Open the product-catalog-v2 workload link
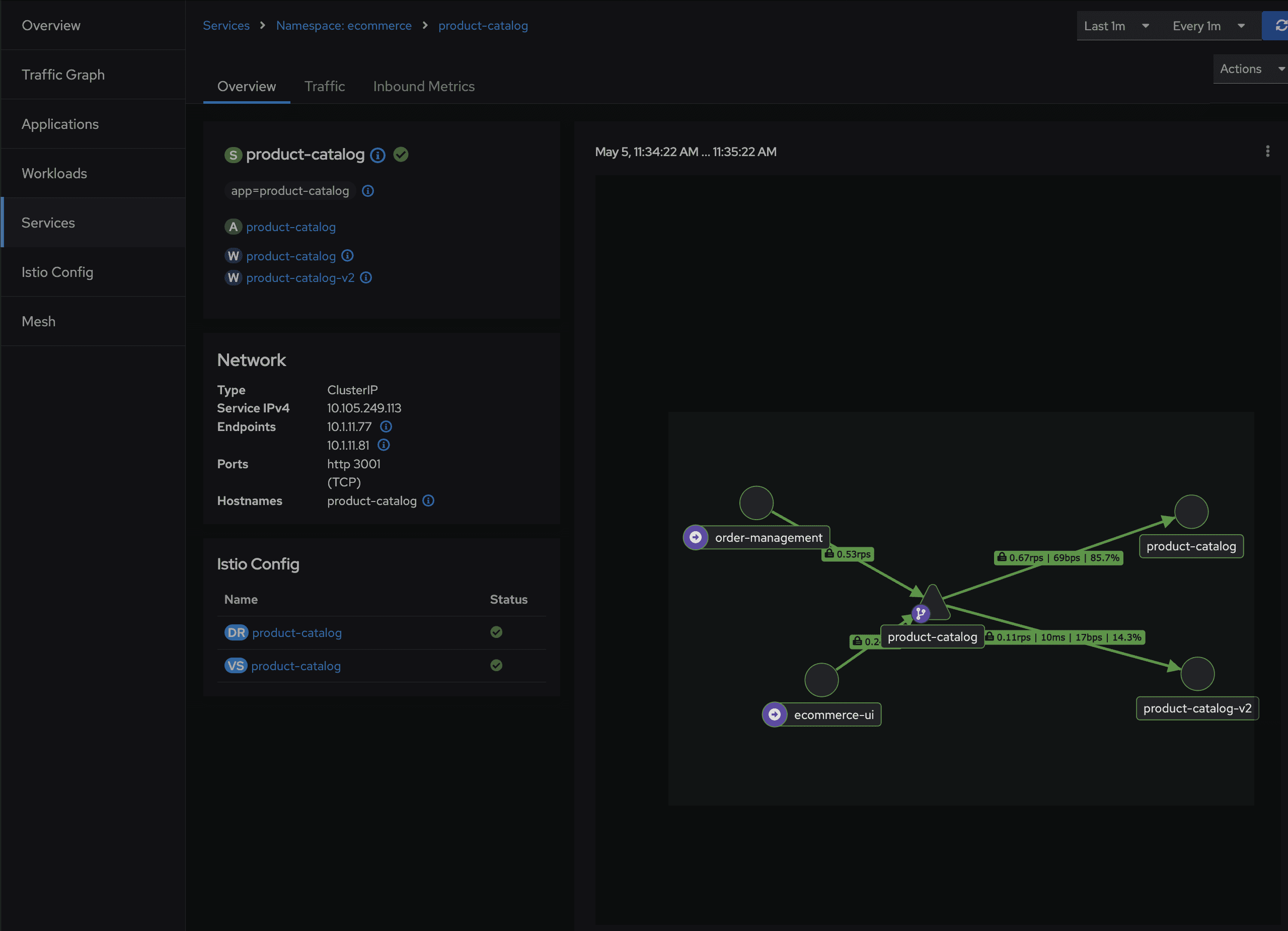Viewport: 1288px width, 931px height. (x=300, y=278)
